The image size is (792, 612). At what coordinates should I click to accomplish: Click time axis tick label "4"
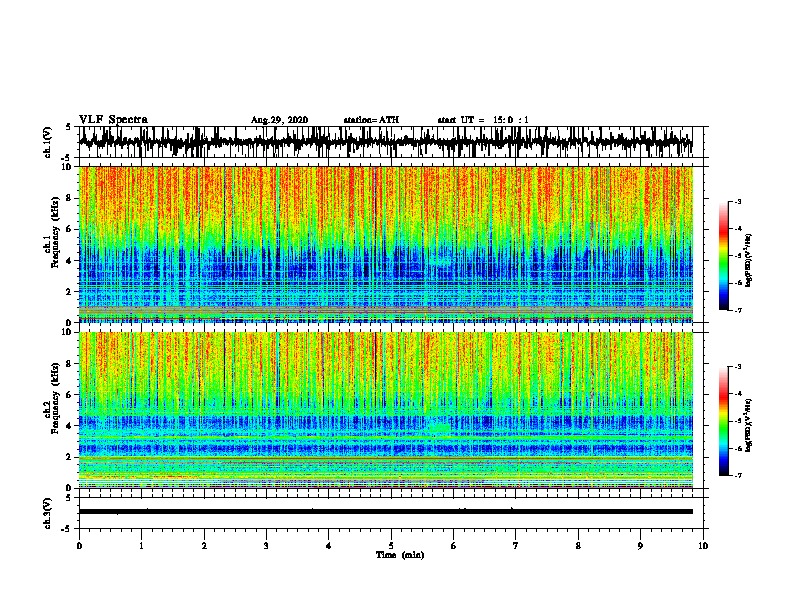329,546
